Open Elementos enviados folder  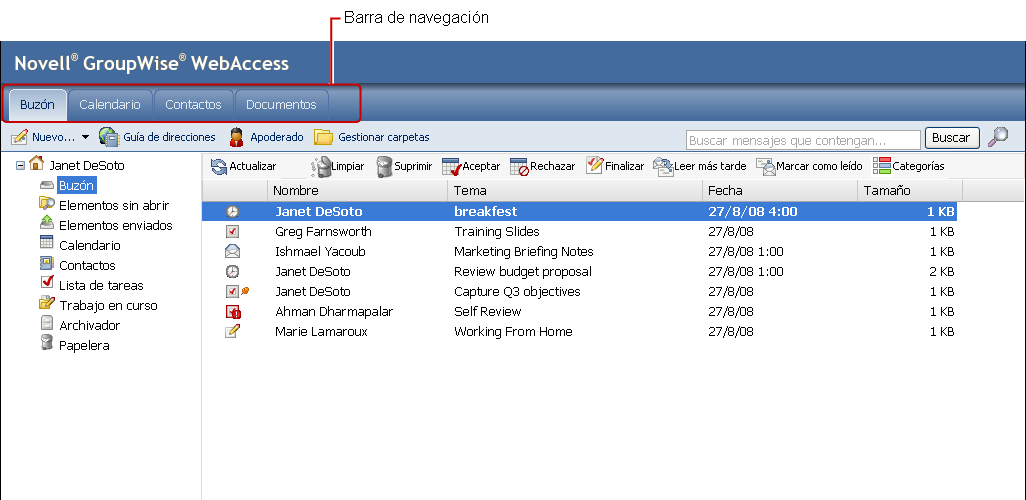116,226
